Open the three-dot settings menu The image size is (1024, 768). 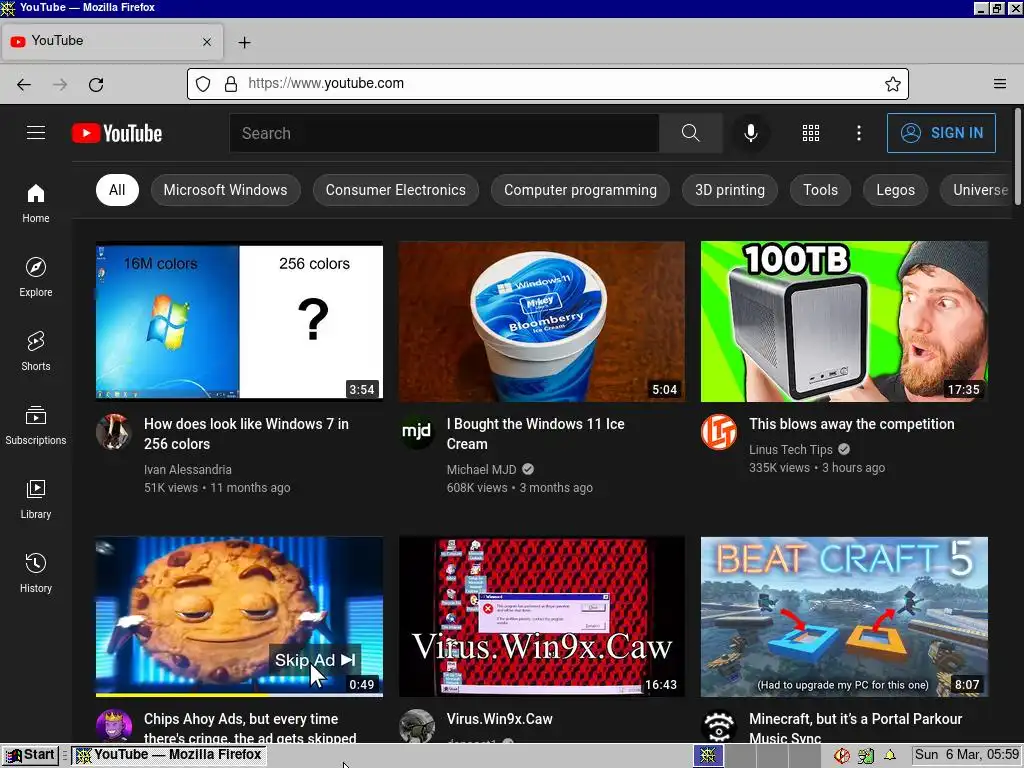[x=859, y=133]
